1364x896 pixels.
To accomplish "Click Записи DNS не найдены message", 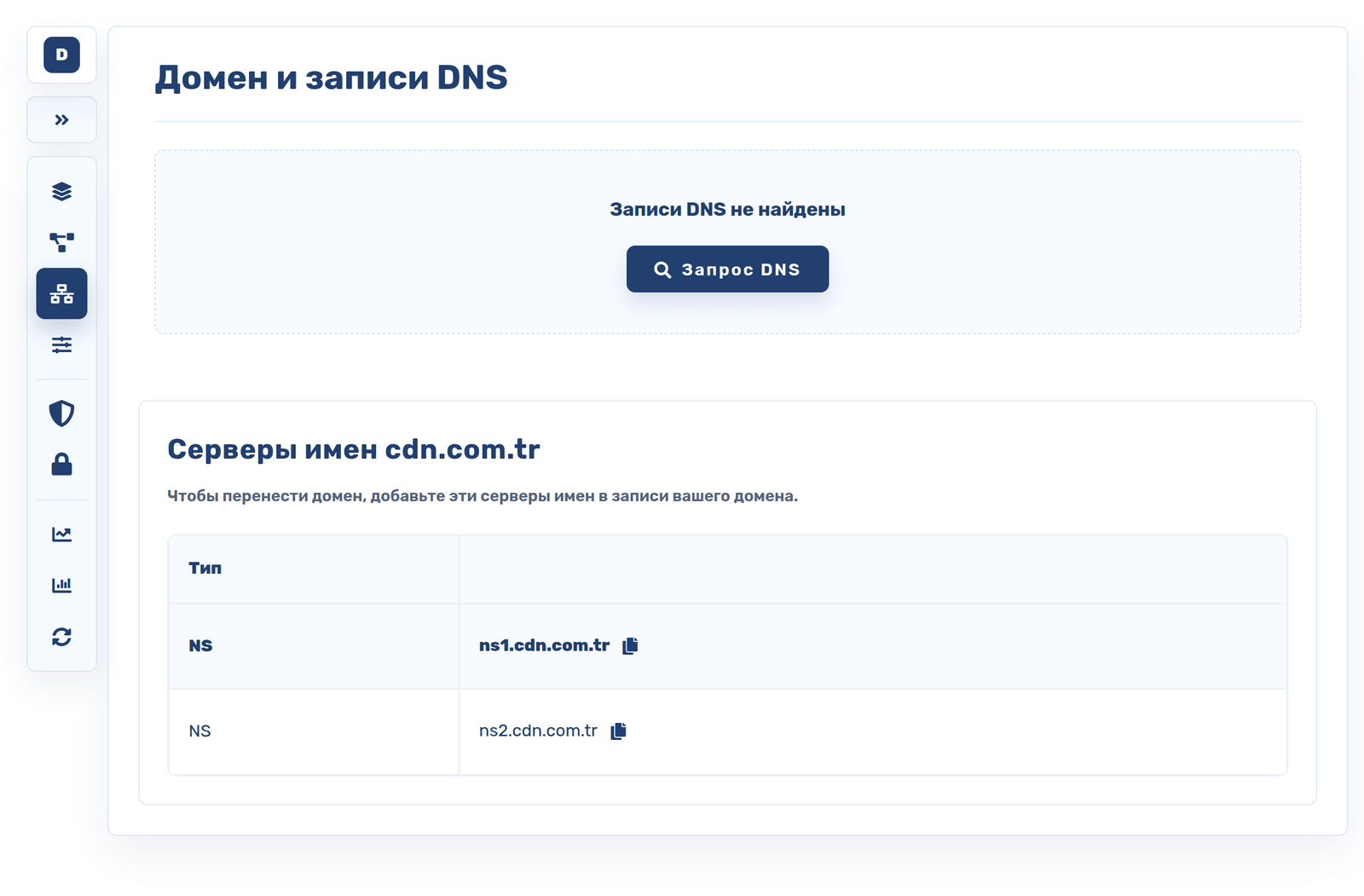I will pos(727,210).
